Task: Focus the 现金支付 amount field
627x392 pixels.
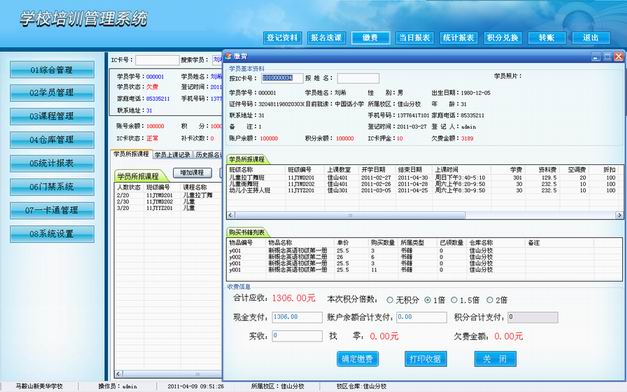Action: tap(297, 317)
